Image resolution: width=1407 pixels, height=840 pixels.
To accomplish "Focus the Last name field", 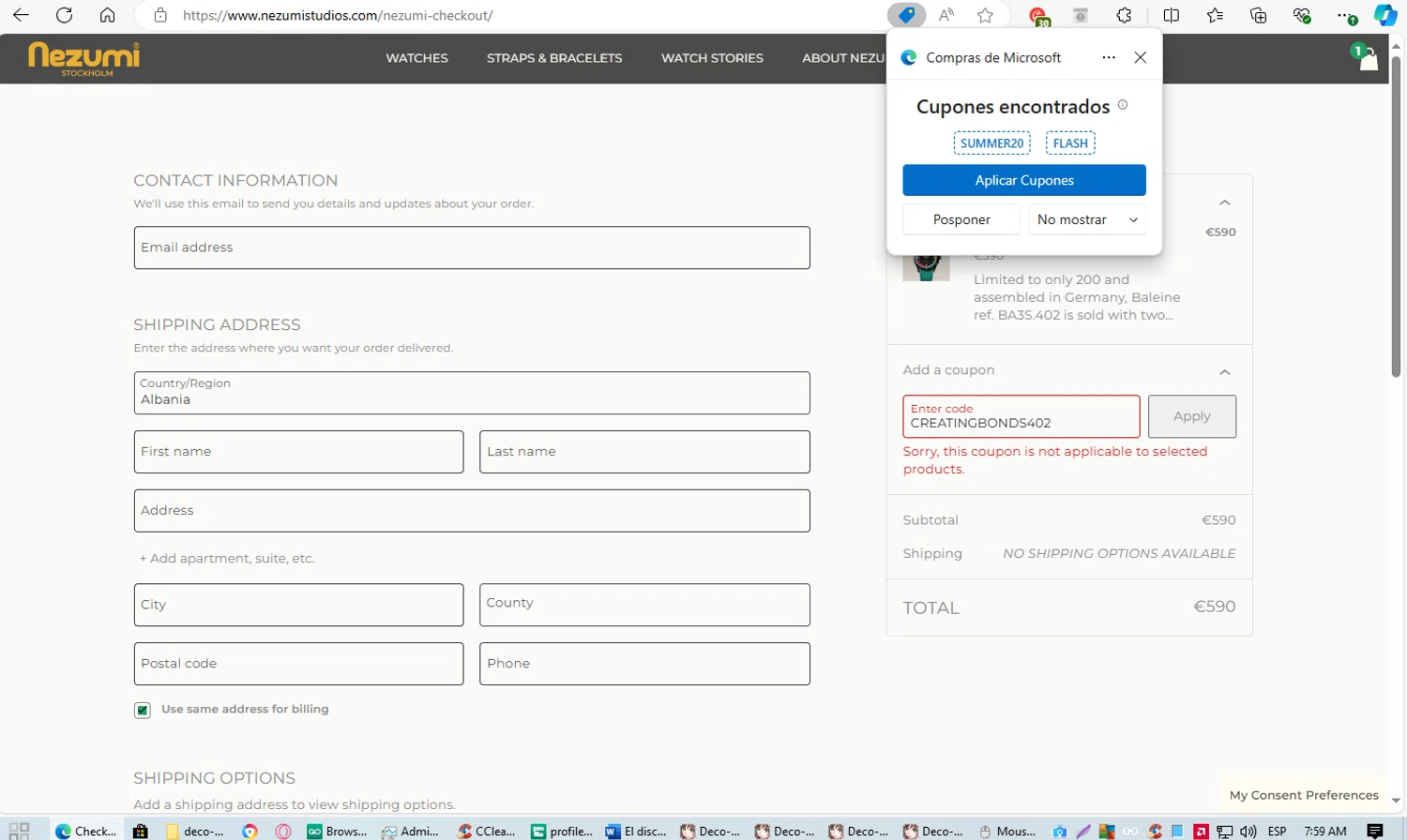I will pyautogui.click(x=644, y=452).
